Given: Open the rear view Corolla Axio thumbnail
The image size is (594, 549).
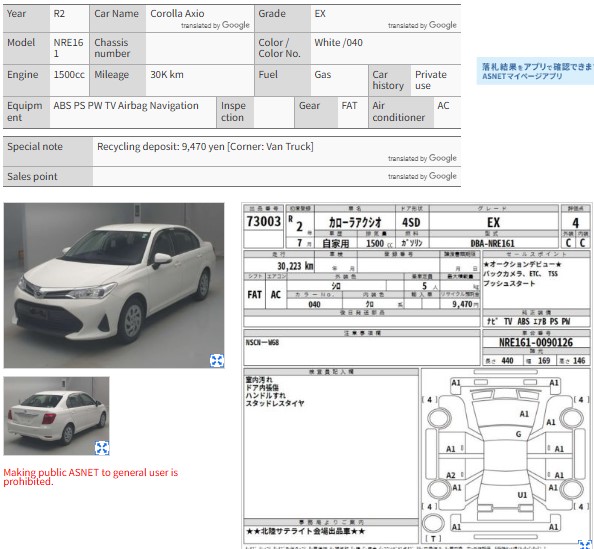Looking at the screenshot, I should [x=56, y=416].
